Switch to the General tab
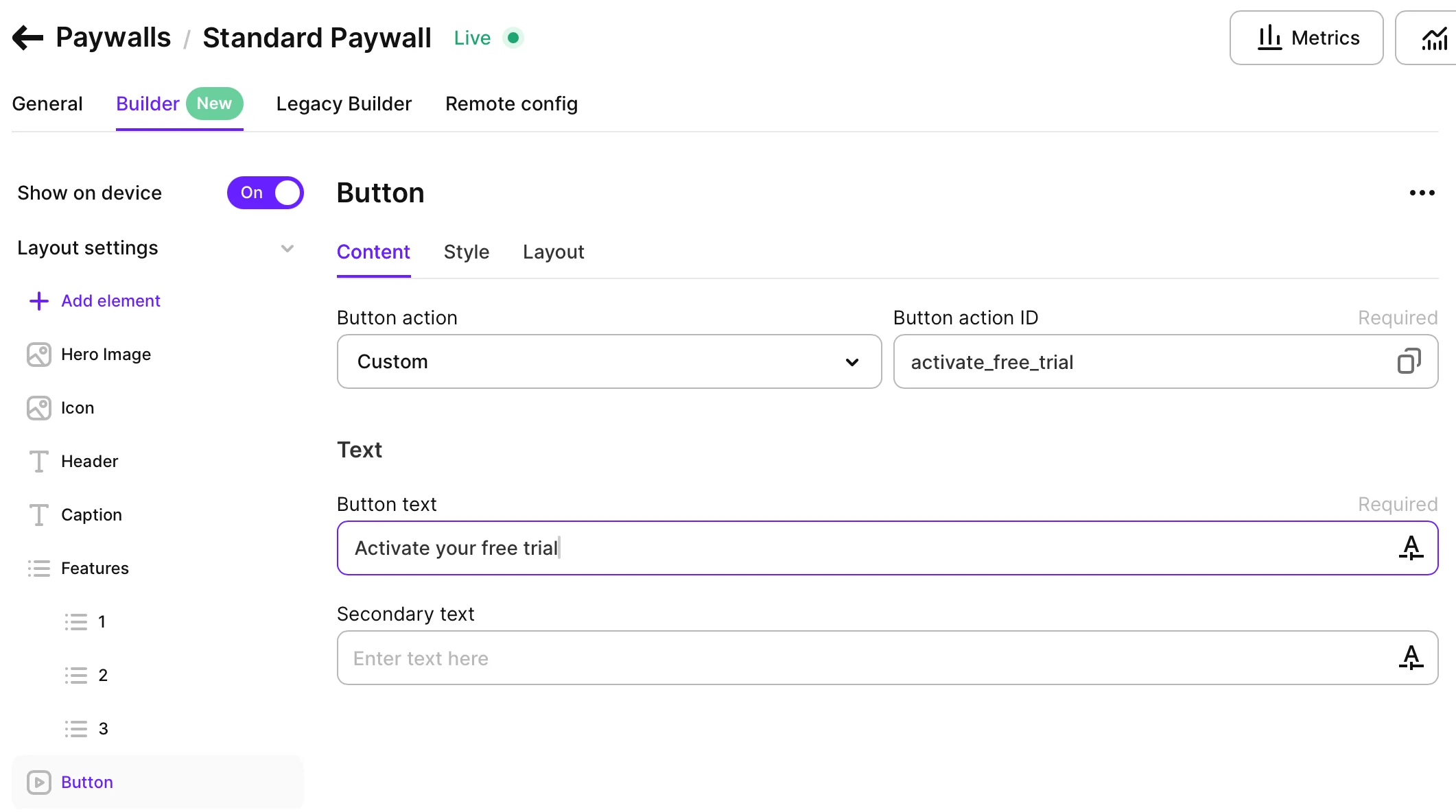This screenshot has height=812, width=1456. [x=47, y=104]
